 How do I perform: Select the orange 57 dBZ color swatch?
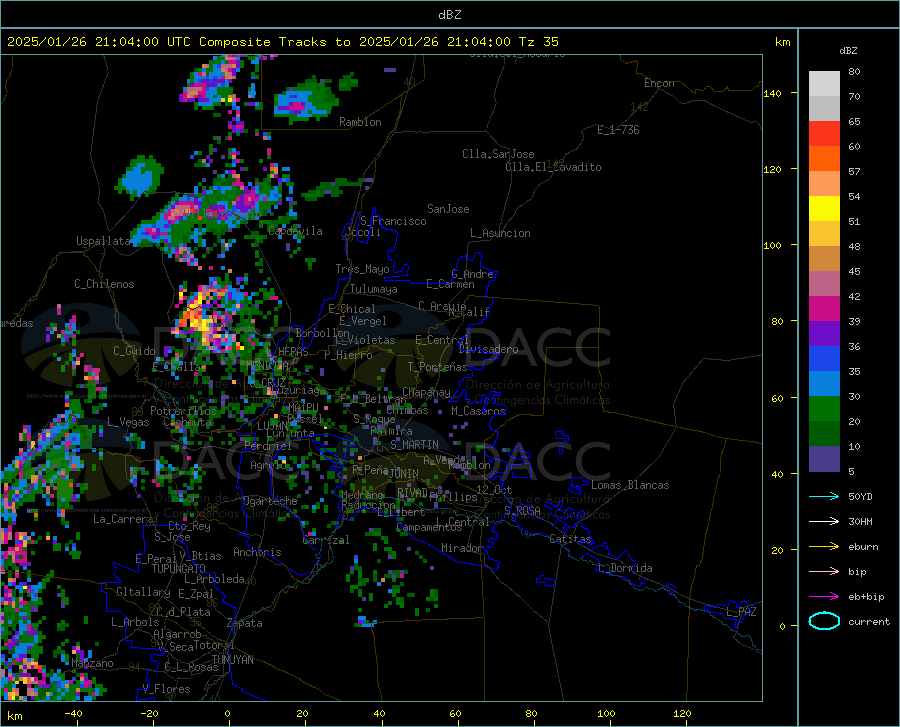point(824,159)
